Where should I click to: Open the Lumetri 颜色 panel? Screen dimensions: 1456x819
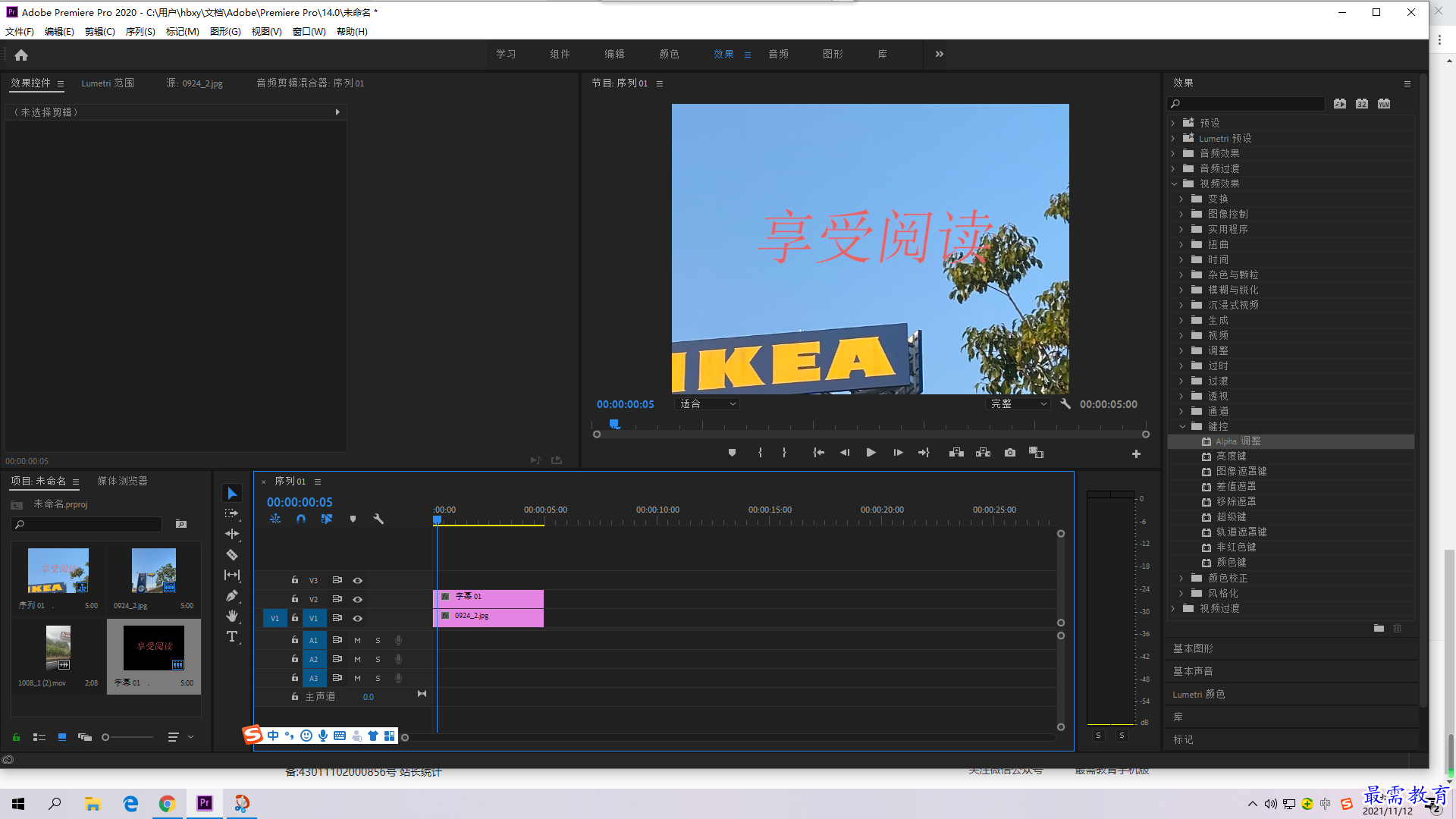click(x=1199, y=694)
